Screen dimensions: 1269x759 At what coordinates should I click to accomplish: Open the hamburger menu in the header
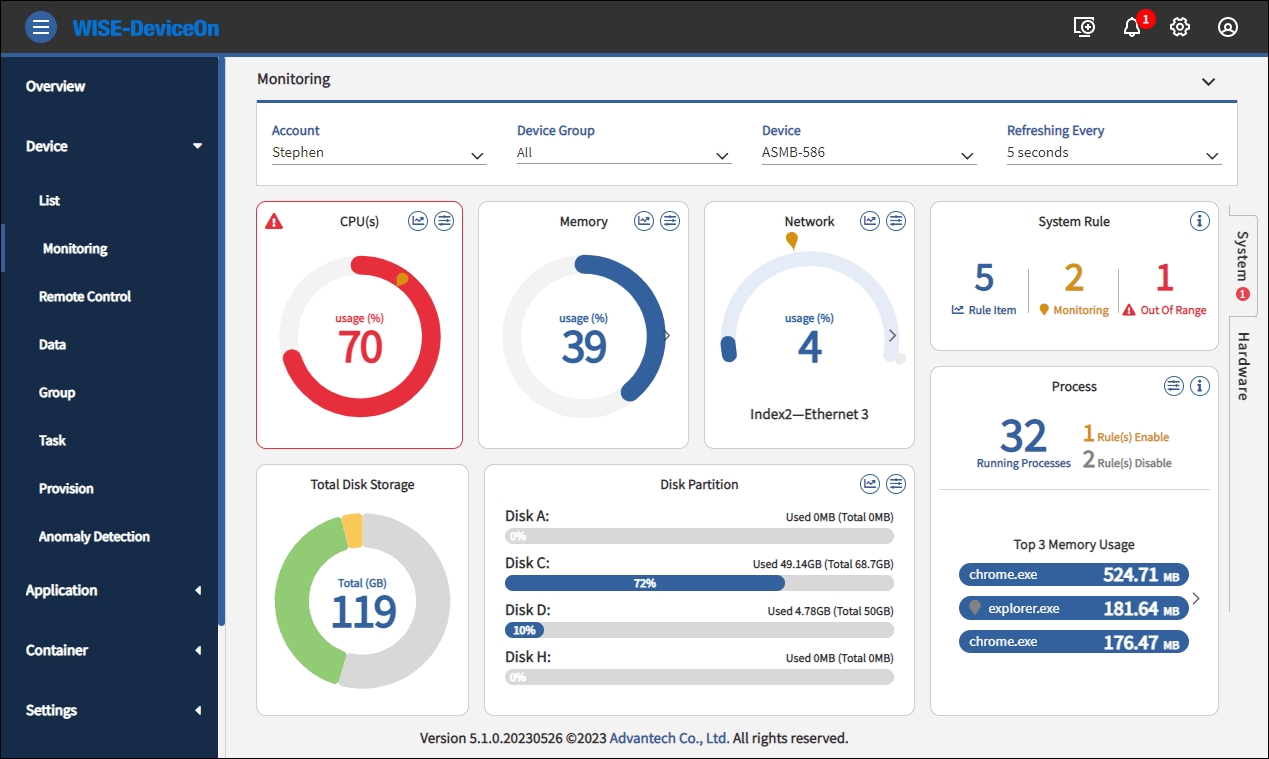tap(41, 27)
